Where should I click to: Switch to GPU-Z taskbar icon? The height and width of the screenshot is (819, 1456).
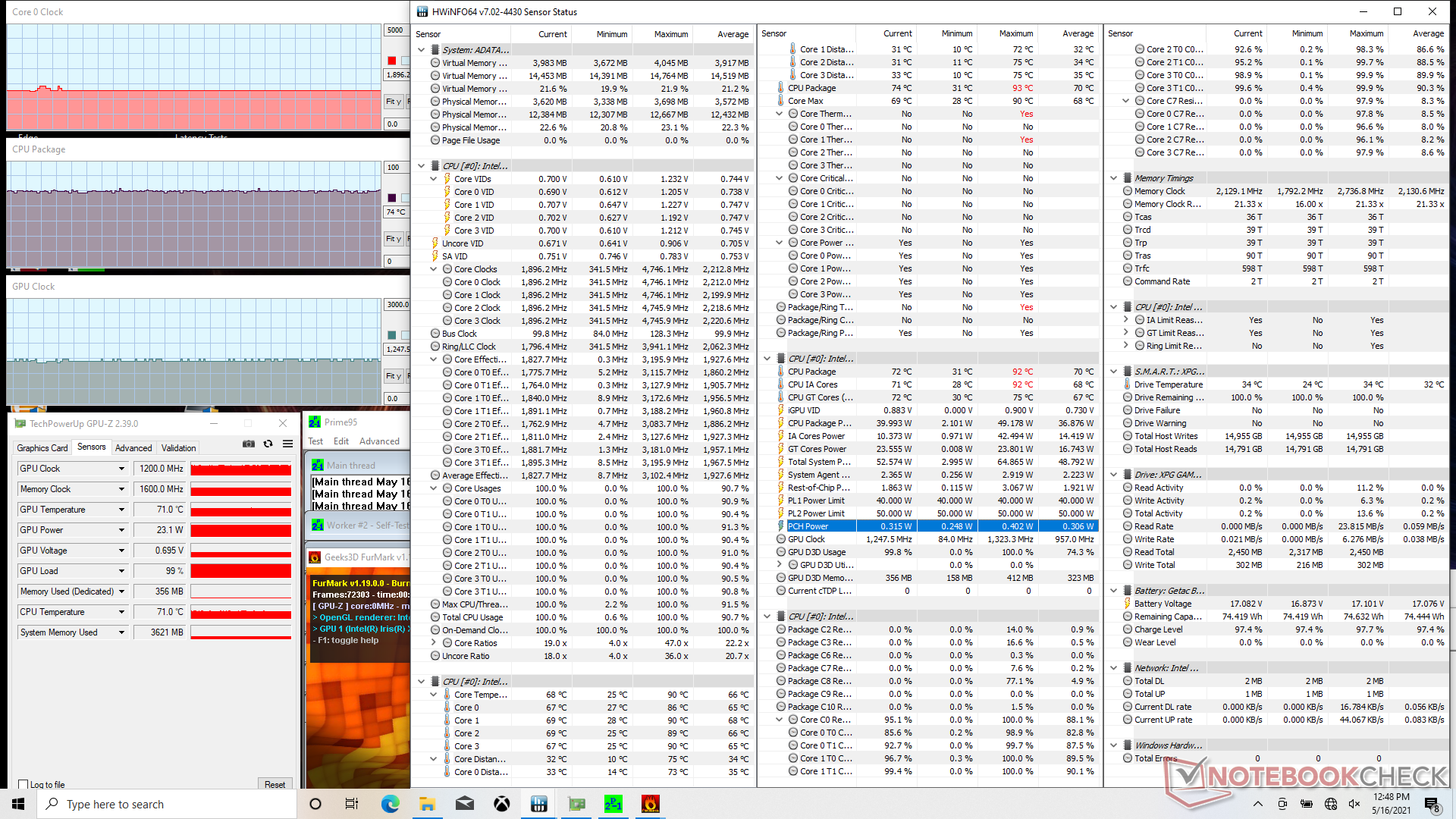click(x=576, y=804)
